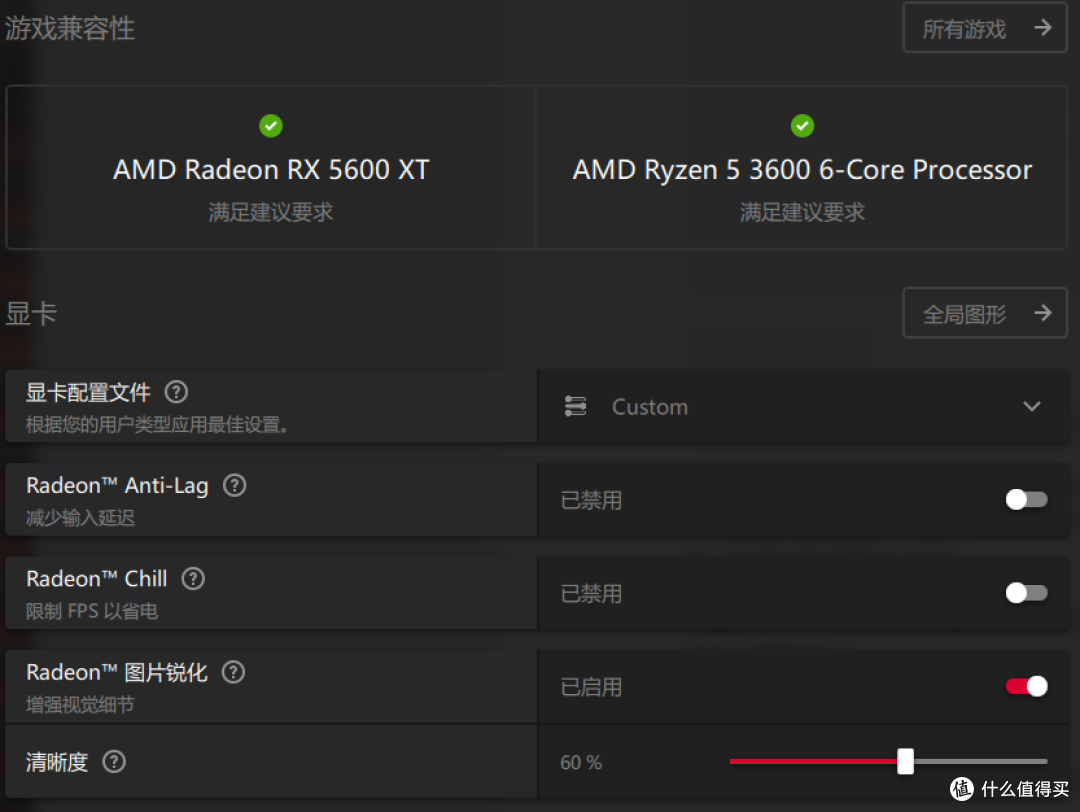Open the Custom graphics profile dropdown
This screenshot has height=812, width=1080.
802,406
